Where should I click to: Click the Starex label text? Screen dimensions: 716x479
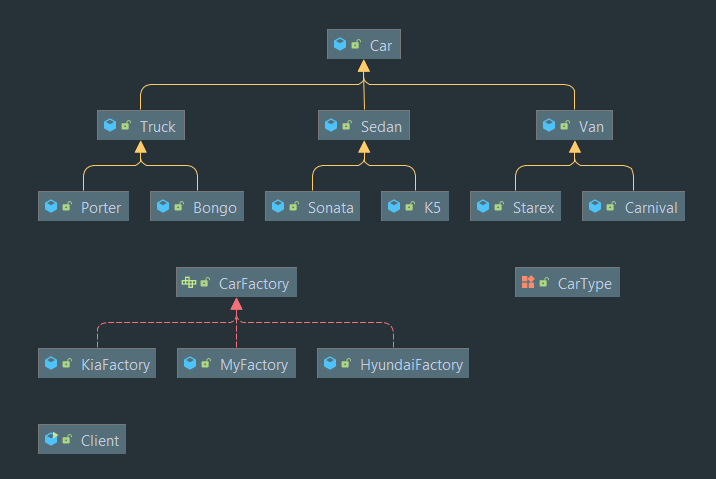tap(533, 208)
